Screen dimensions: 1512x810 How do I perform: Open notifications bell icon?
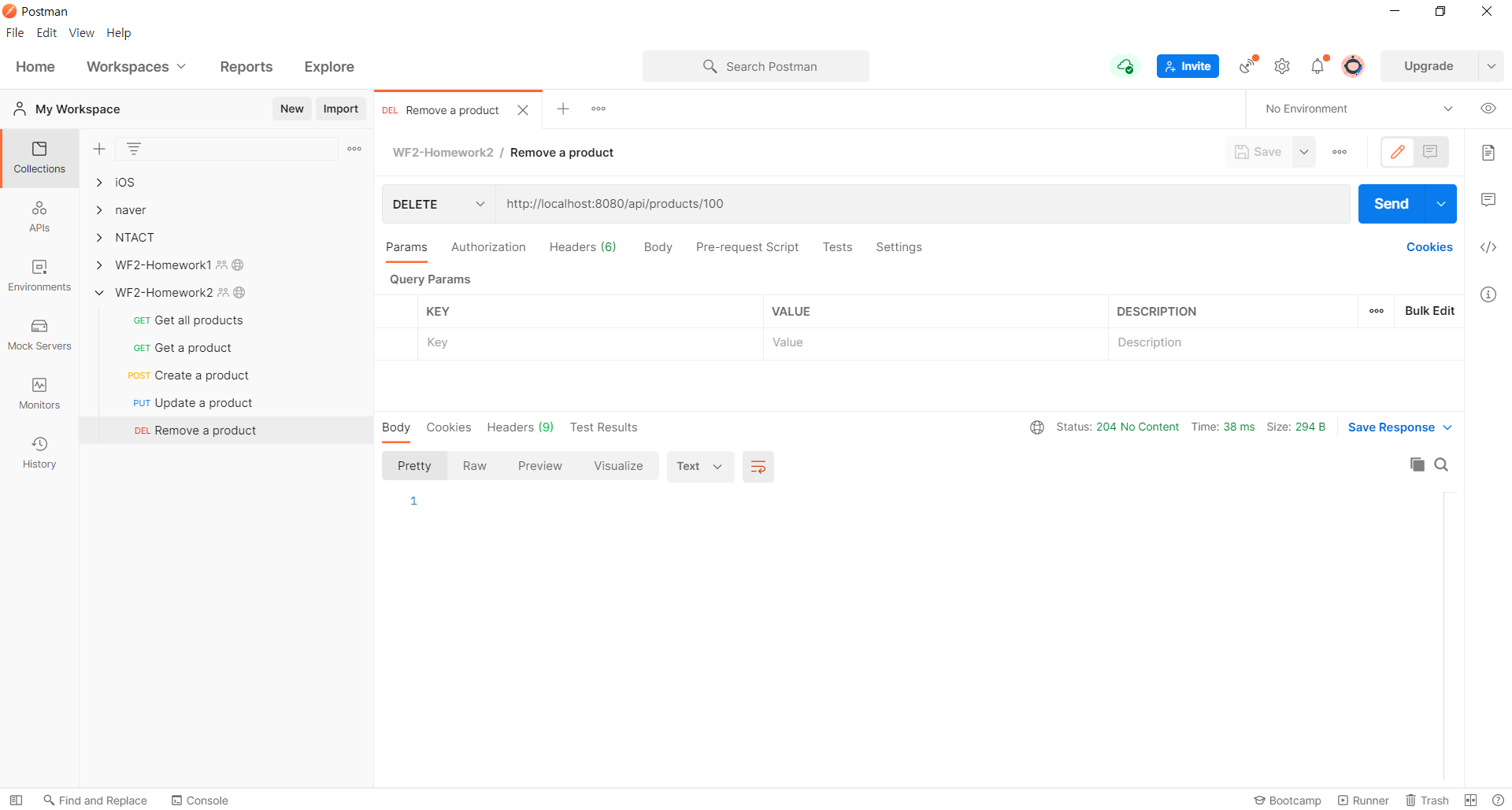(x=1318, y=66)
